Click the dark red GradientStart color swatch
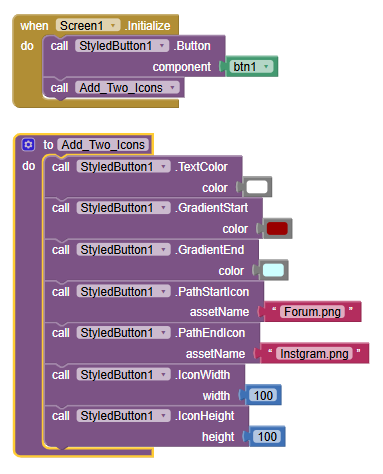383x474 pixels. click(x=277, y=229)
